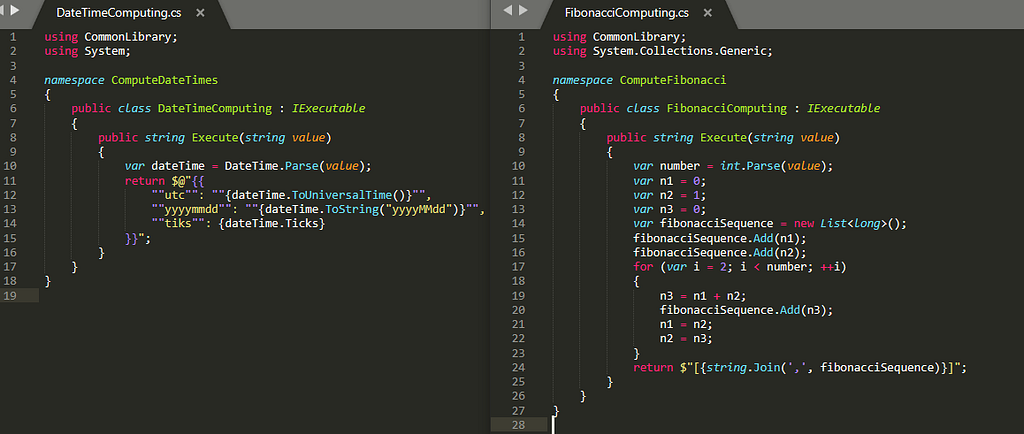1024x434 pixels.
Task: Click the 'for' keyword on line 17
Action: (643, 267)
